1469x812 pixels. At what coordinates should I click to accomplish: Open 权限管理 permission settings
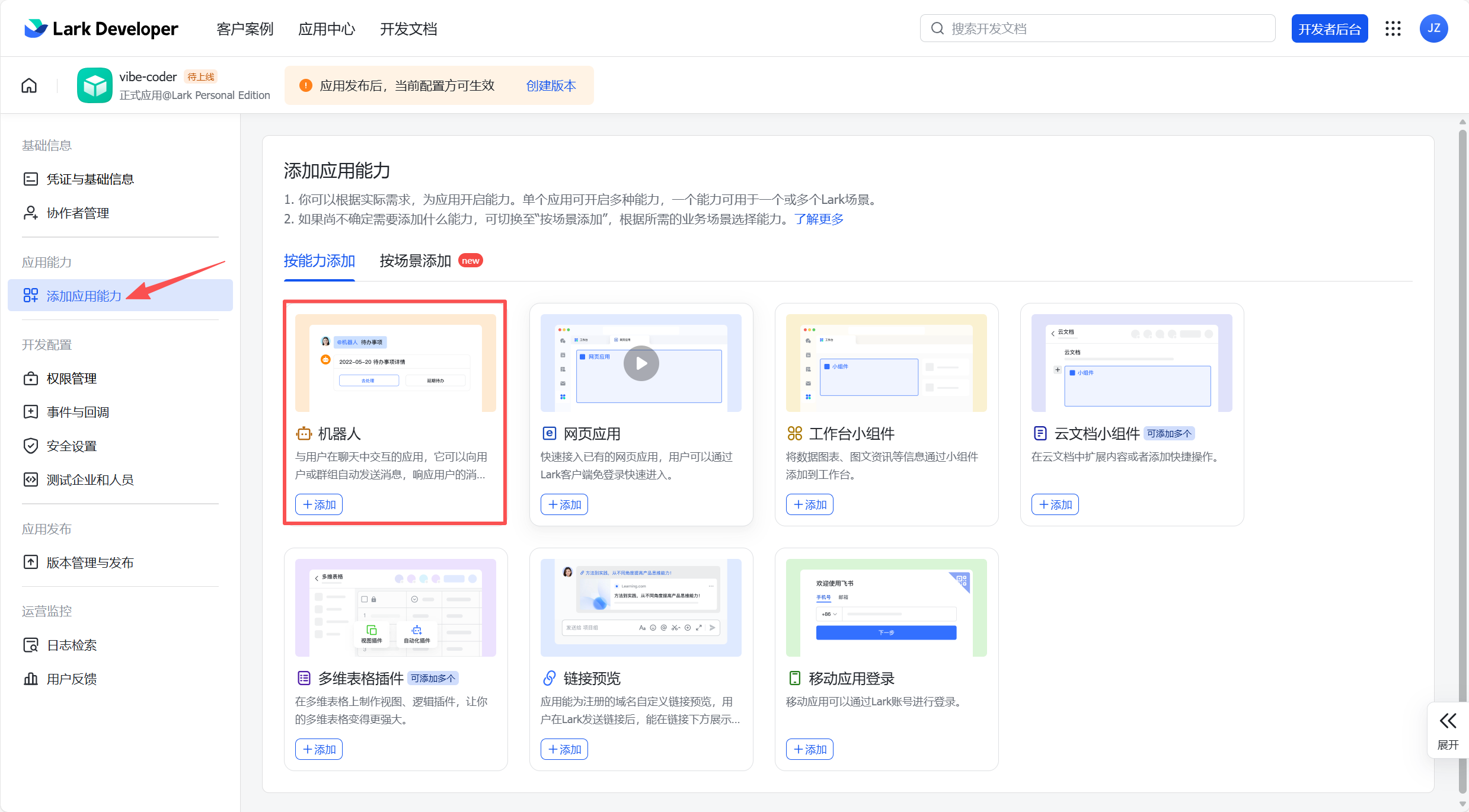pyautogui.click(x=72, y=378)
